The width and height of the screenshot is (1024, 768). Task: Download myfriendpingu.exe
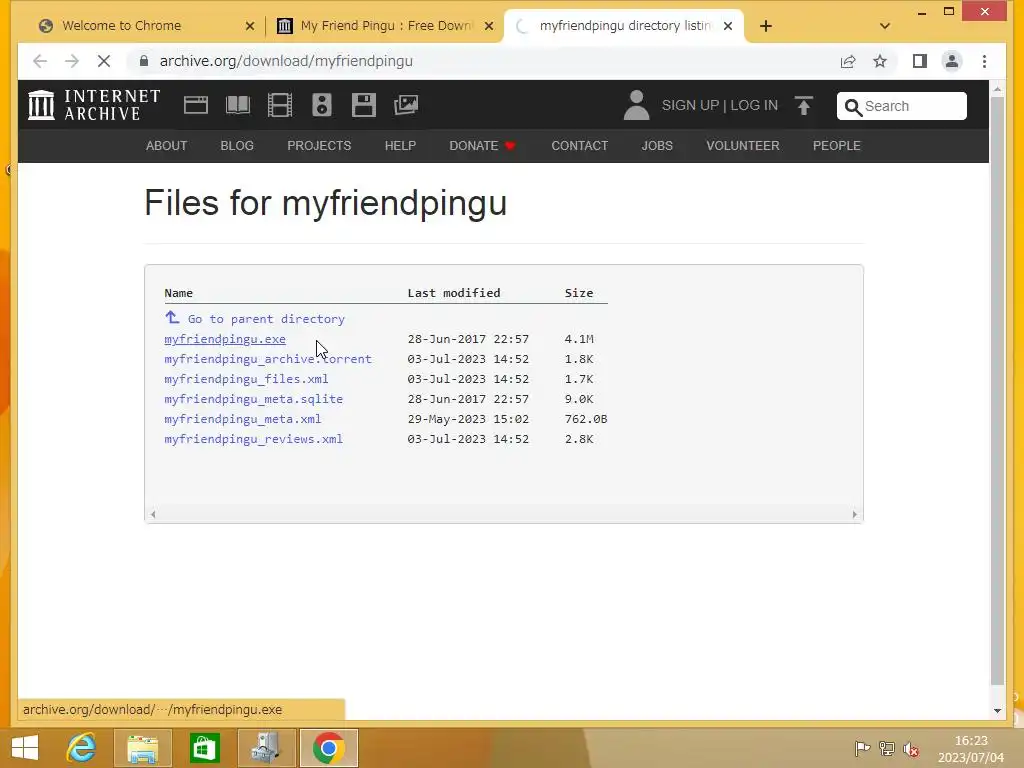(x=225, y=339)
